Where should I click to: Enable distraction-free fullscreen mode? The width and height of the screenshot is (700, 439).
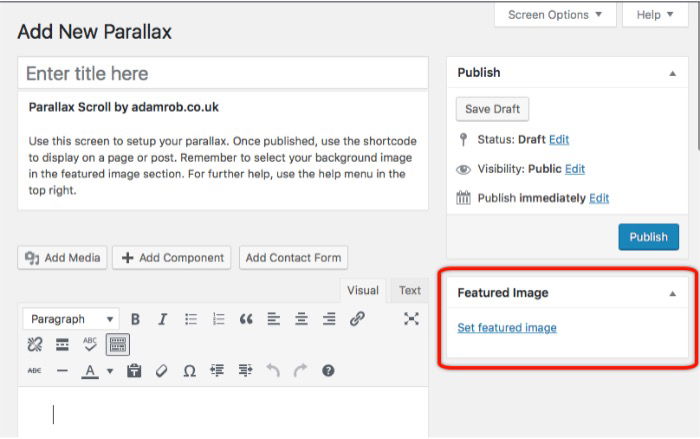[x=411, y=319]
